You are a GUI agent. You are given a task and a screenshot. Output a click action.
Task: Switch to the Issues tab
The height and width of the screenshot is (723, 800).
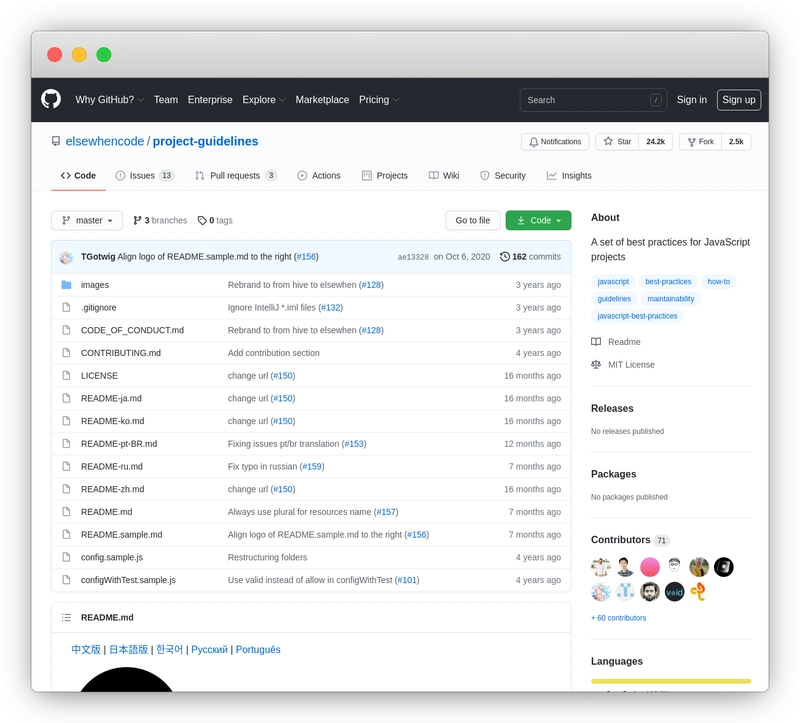[x=145, y=176]
